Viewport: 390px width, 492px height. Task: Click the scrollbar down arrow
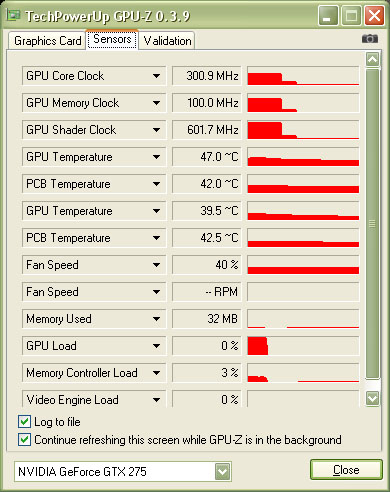[372, 398]
